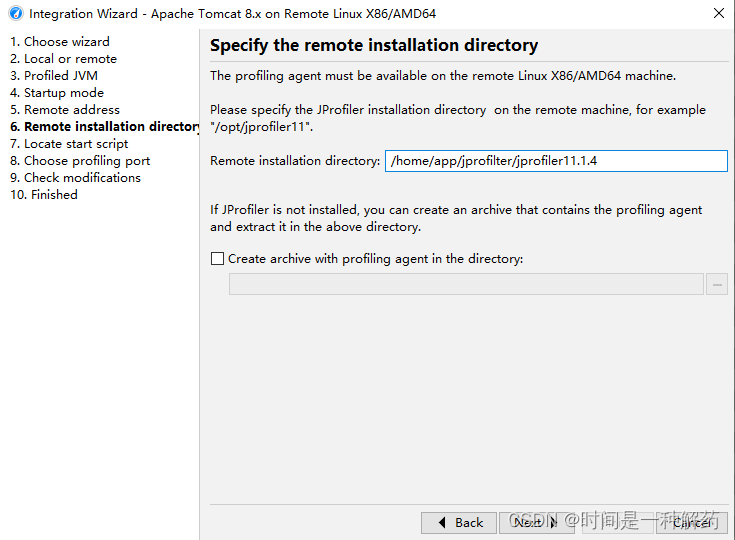Select step 2. Local or remote

click(x=63, y=59)
